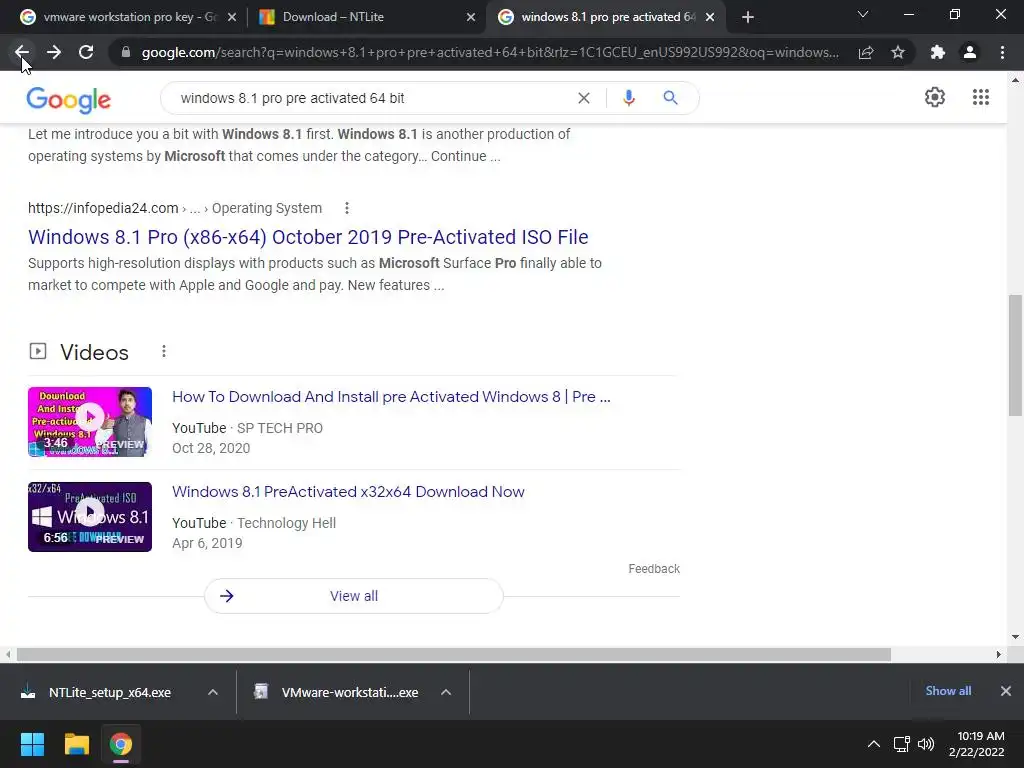Open How To Download And Install pre Activated video

tap(391, 396)
